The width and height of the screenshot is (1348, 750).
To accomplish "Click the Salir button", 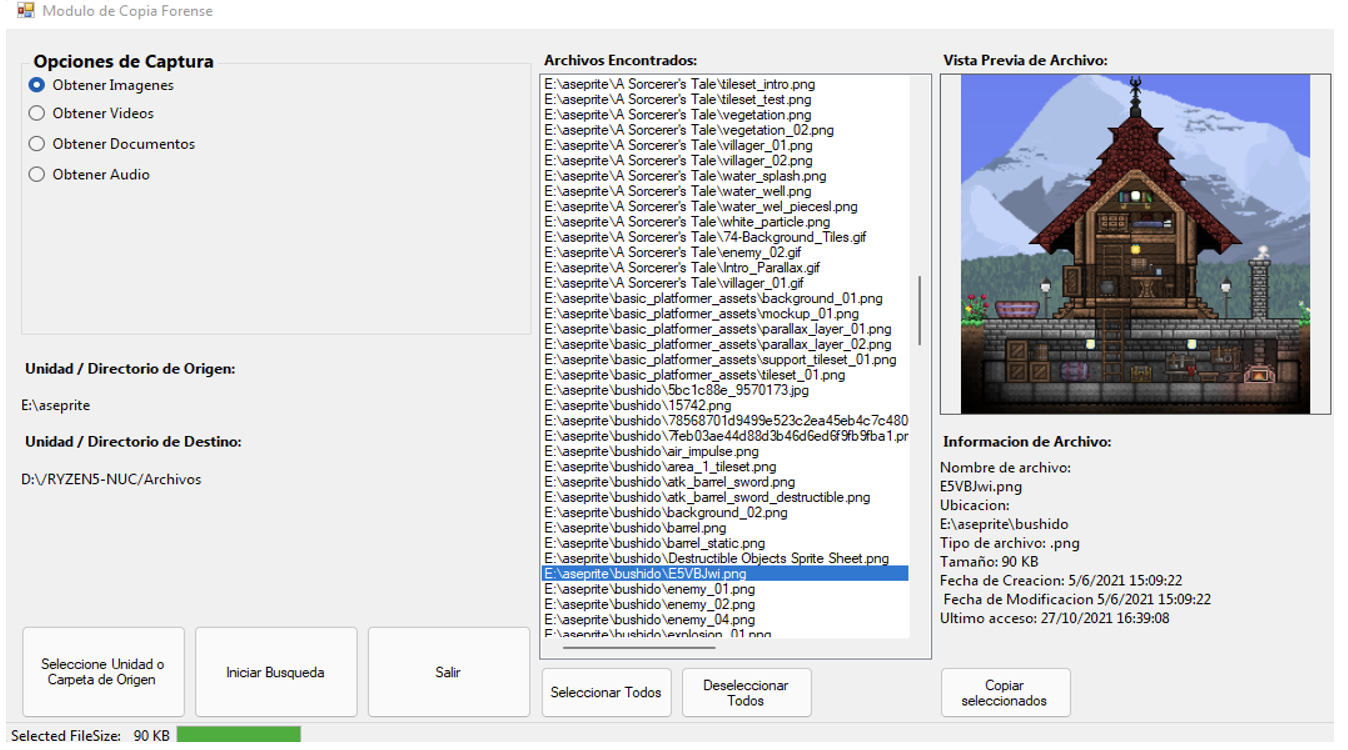I will coord(448,672).
